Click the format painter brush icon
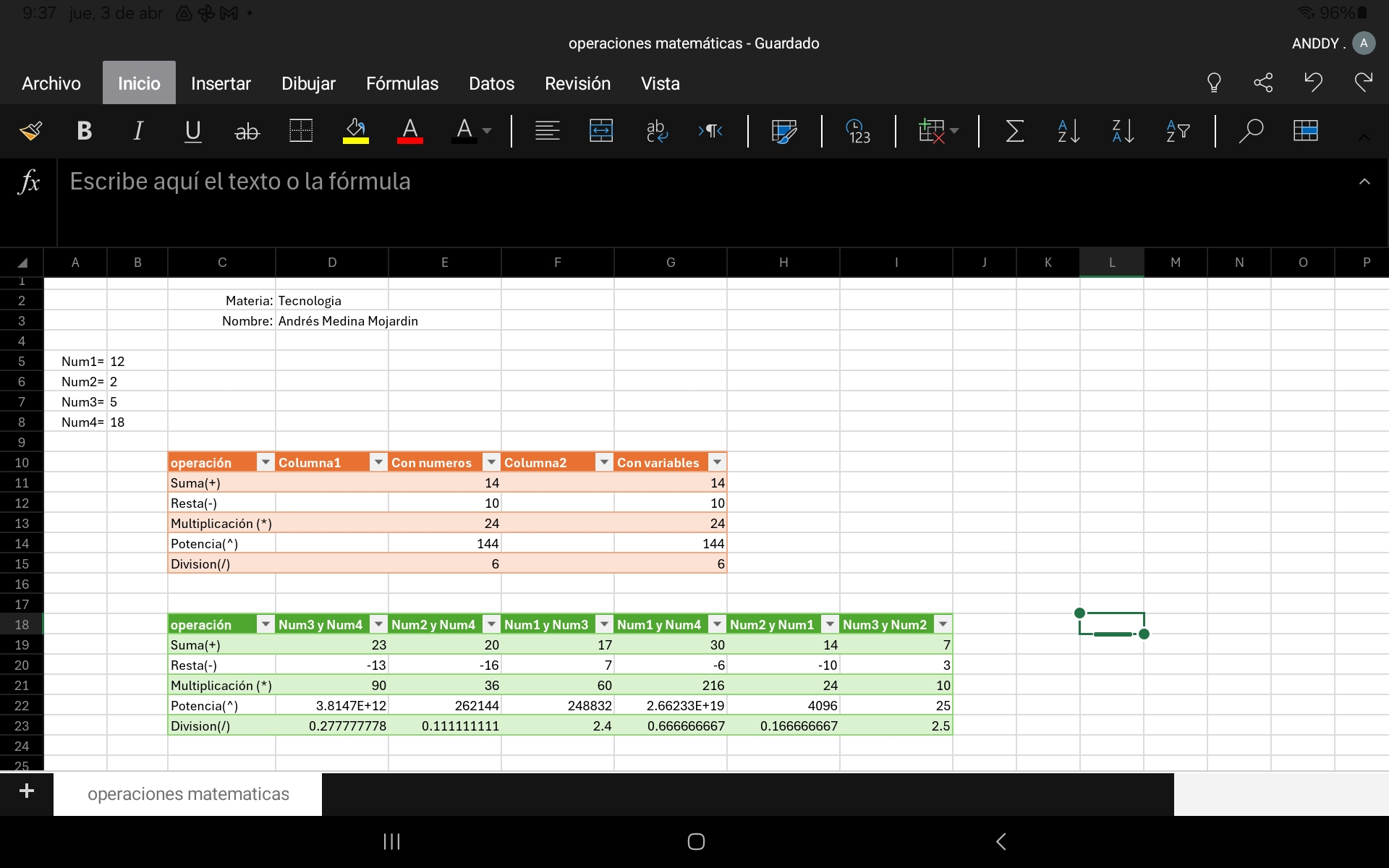The height and width of the screenshot is (868, 1389). (31, 131)
